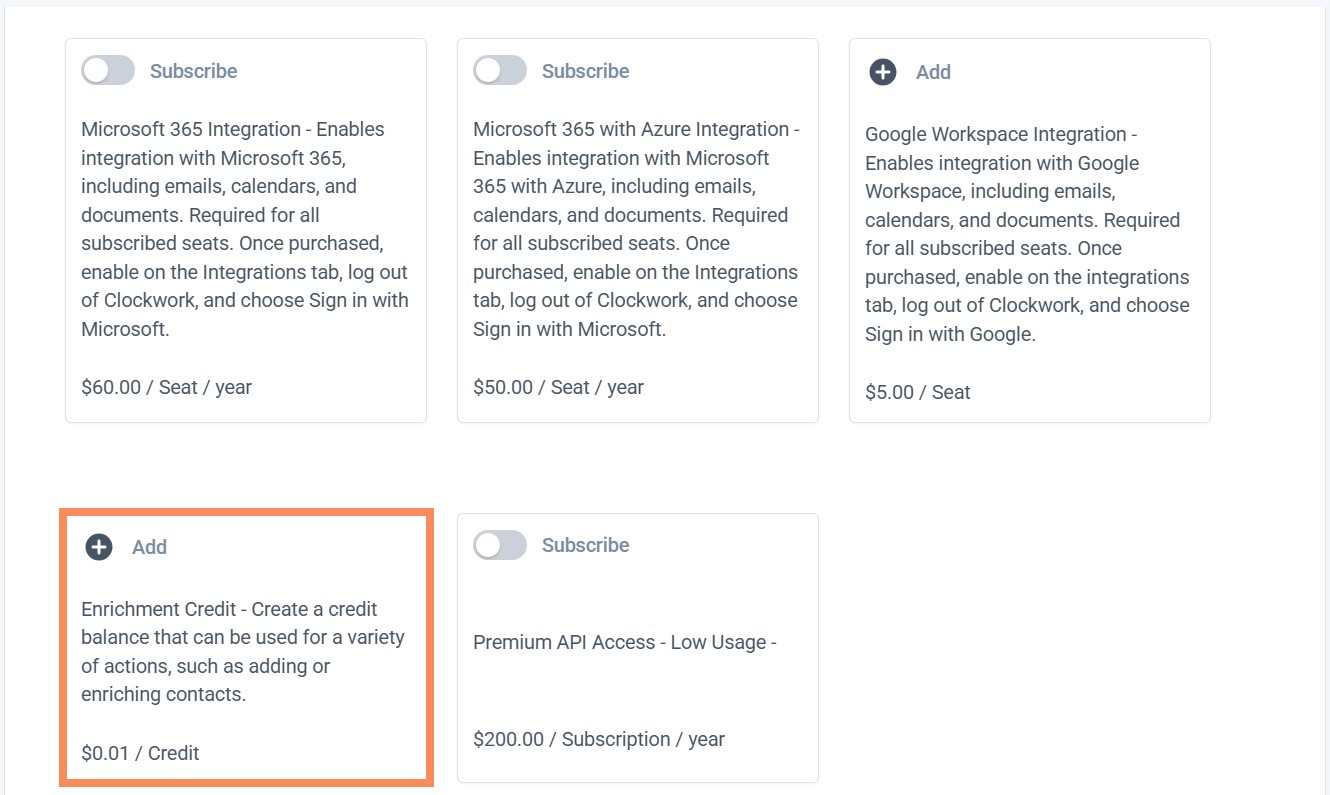Toggle subscription for Microsoft 365 with Azure
The width and height of the screenshot is (1330, 795).
tap(500, 71)
